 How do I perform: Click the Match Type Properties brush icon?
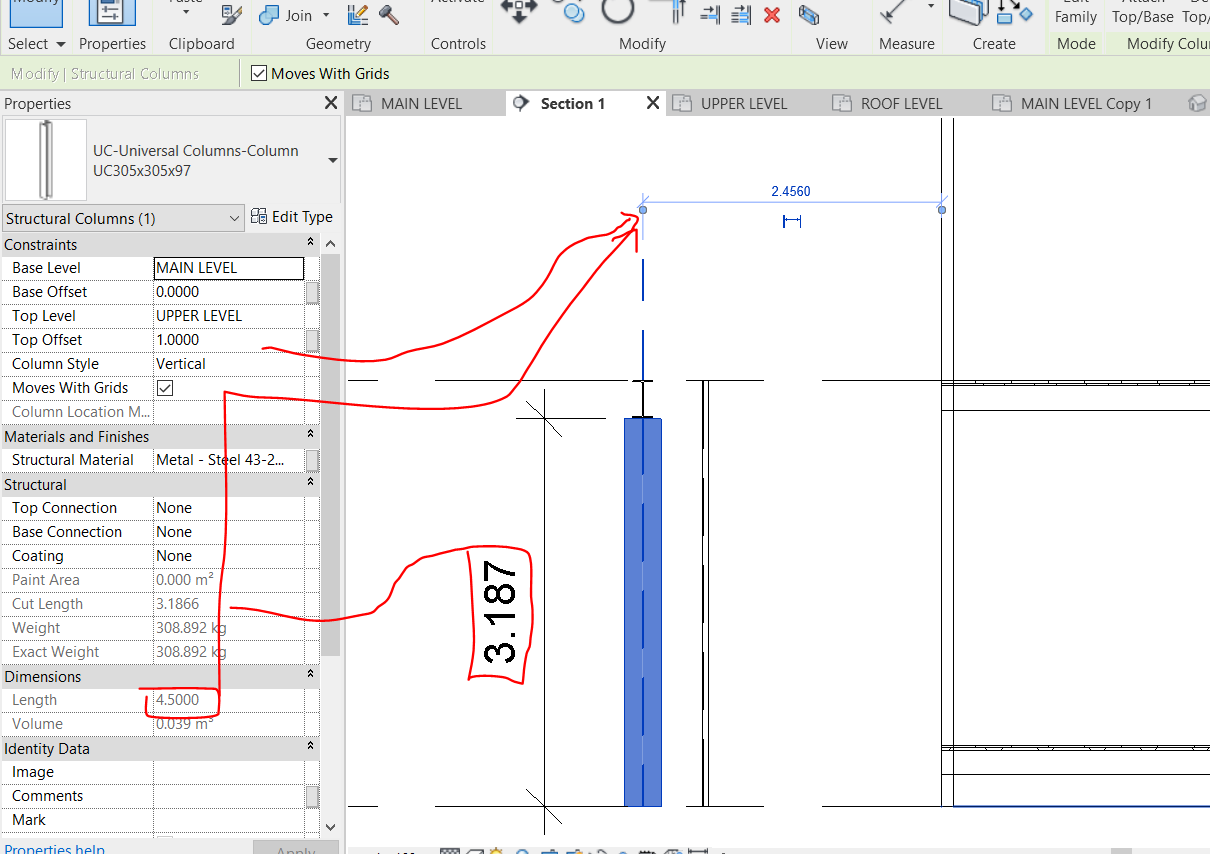tap(231, 15)
